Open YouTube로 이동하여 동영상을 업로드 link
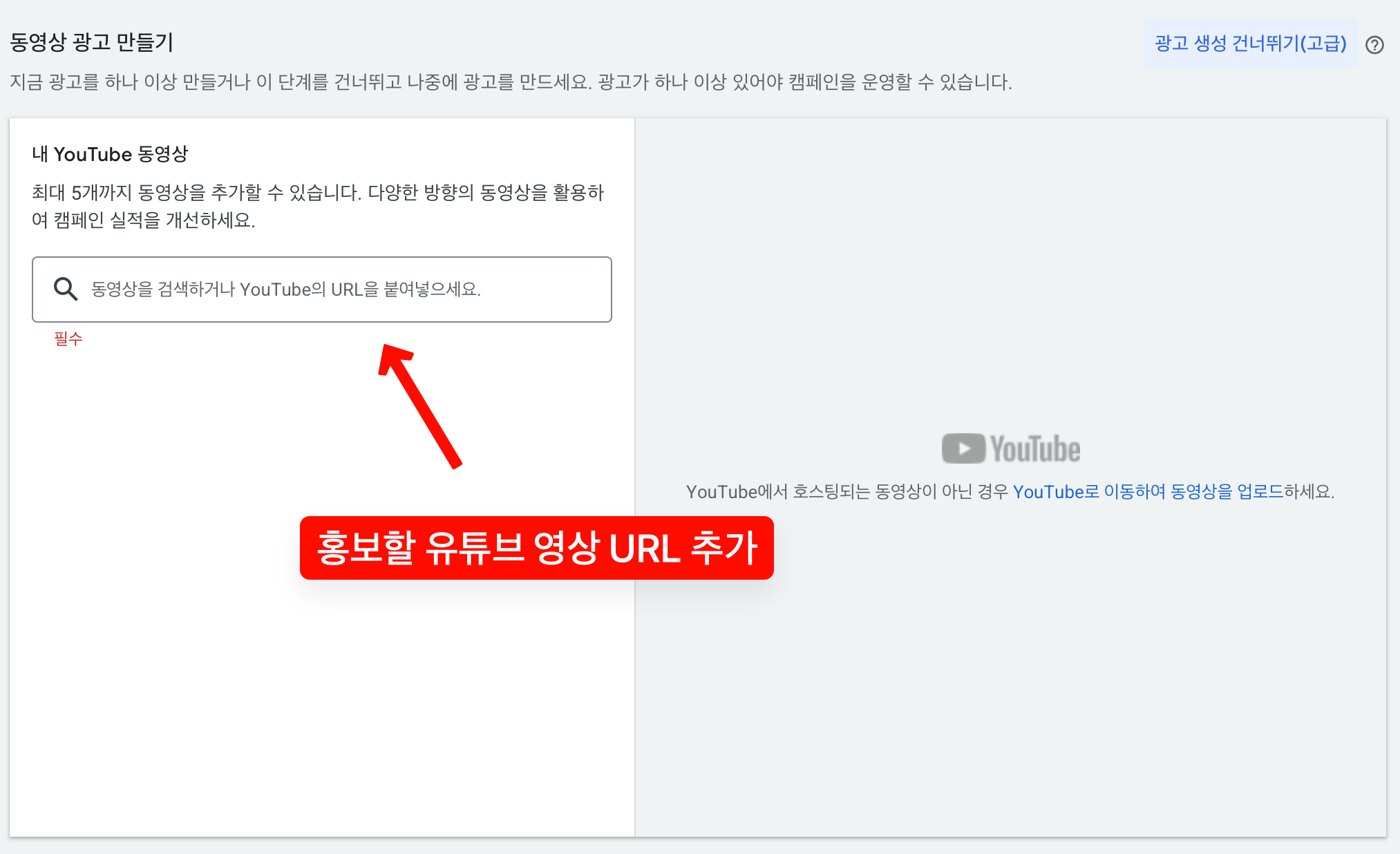 pyautogui.click(x=1147, y=492)
